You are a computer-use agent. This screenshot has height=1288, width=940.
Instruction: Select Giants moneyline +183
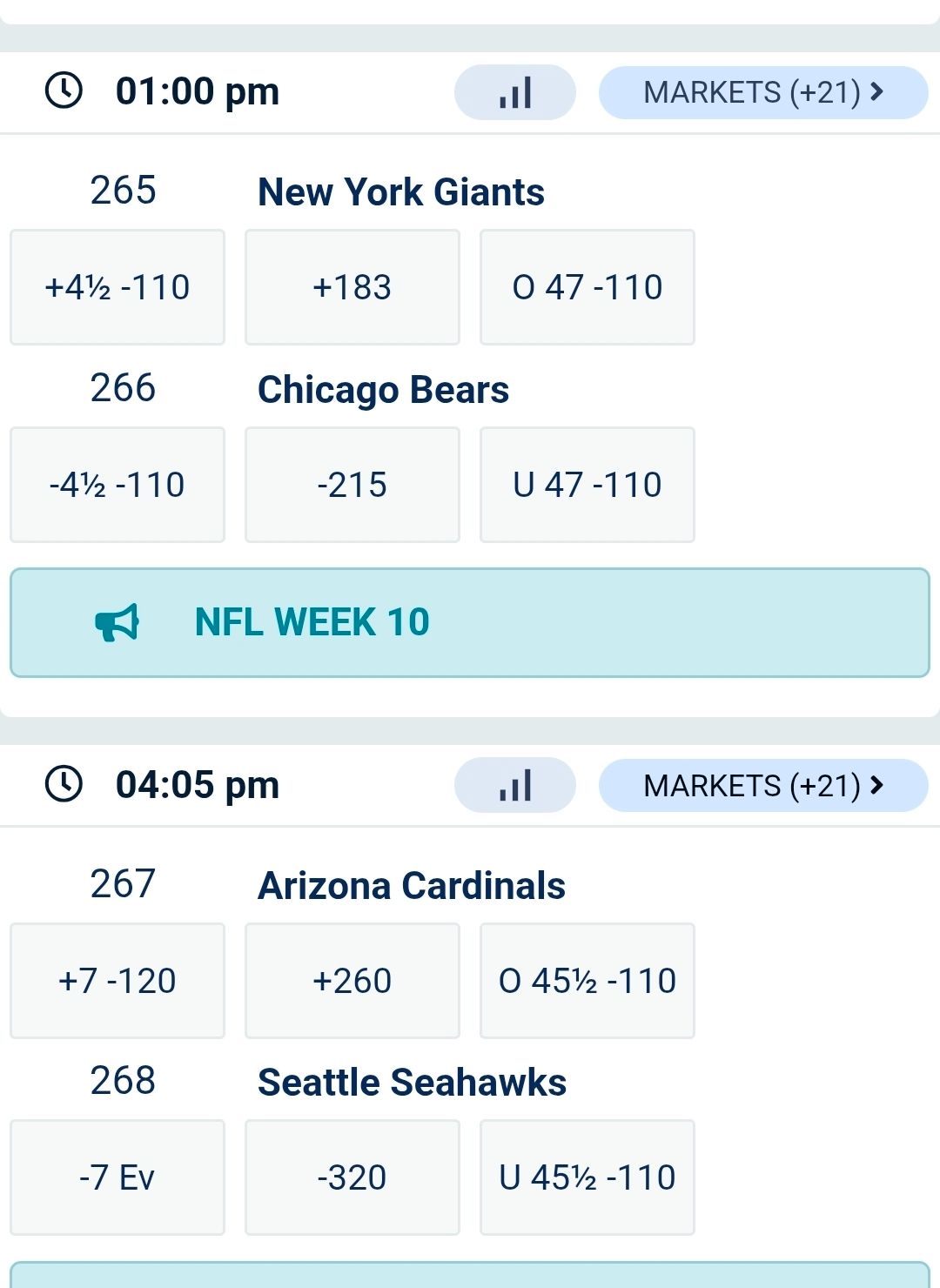[x=352, y=287]
